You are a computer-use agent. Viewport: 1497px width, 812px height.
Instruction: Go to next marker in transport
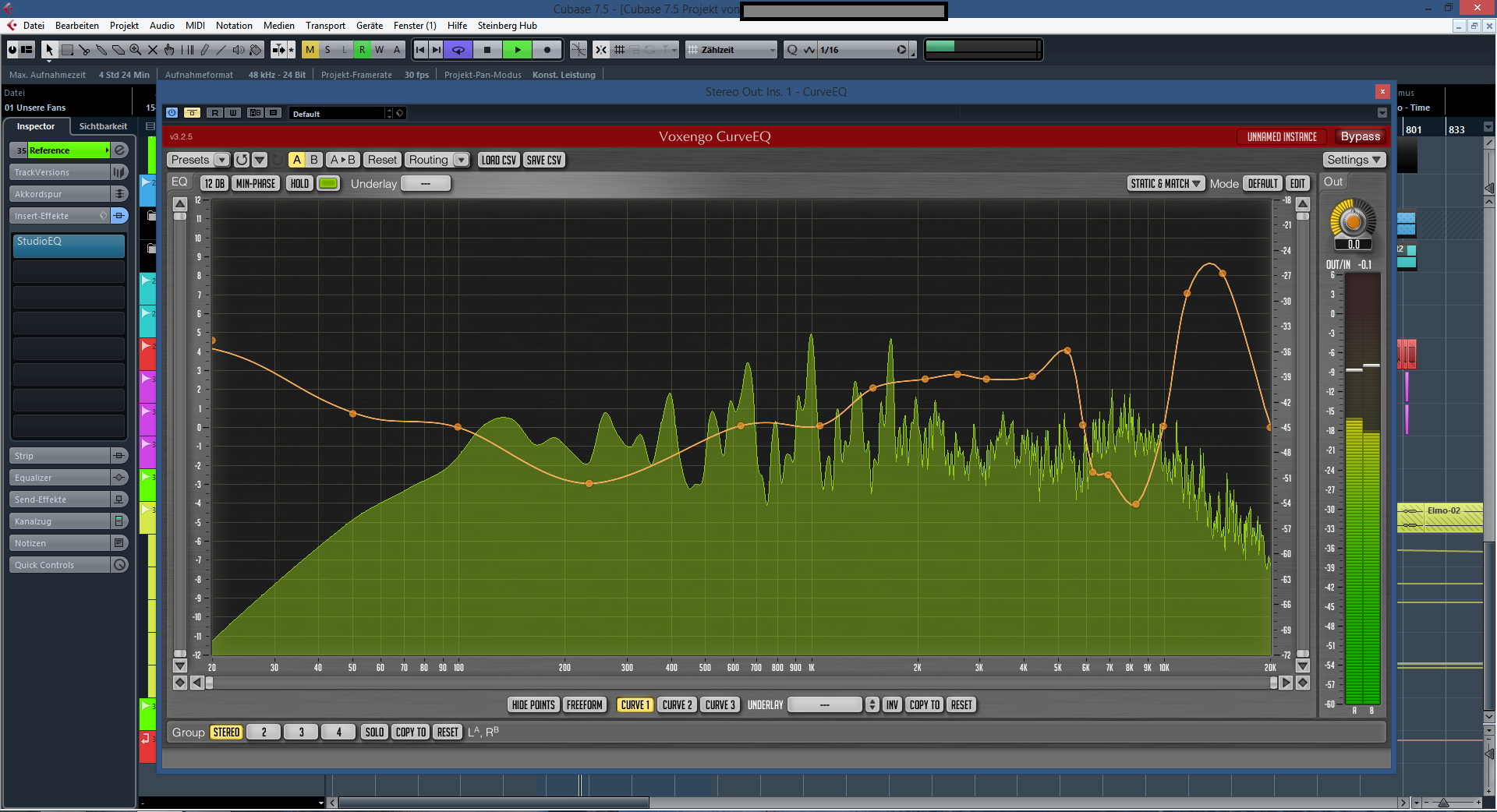click(x=437, y=50)
